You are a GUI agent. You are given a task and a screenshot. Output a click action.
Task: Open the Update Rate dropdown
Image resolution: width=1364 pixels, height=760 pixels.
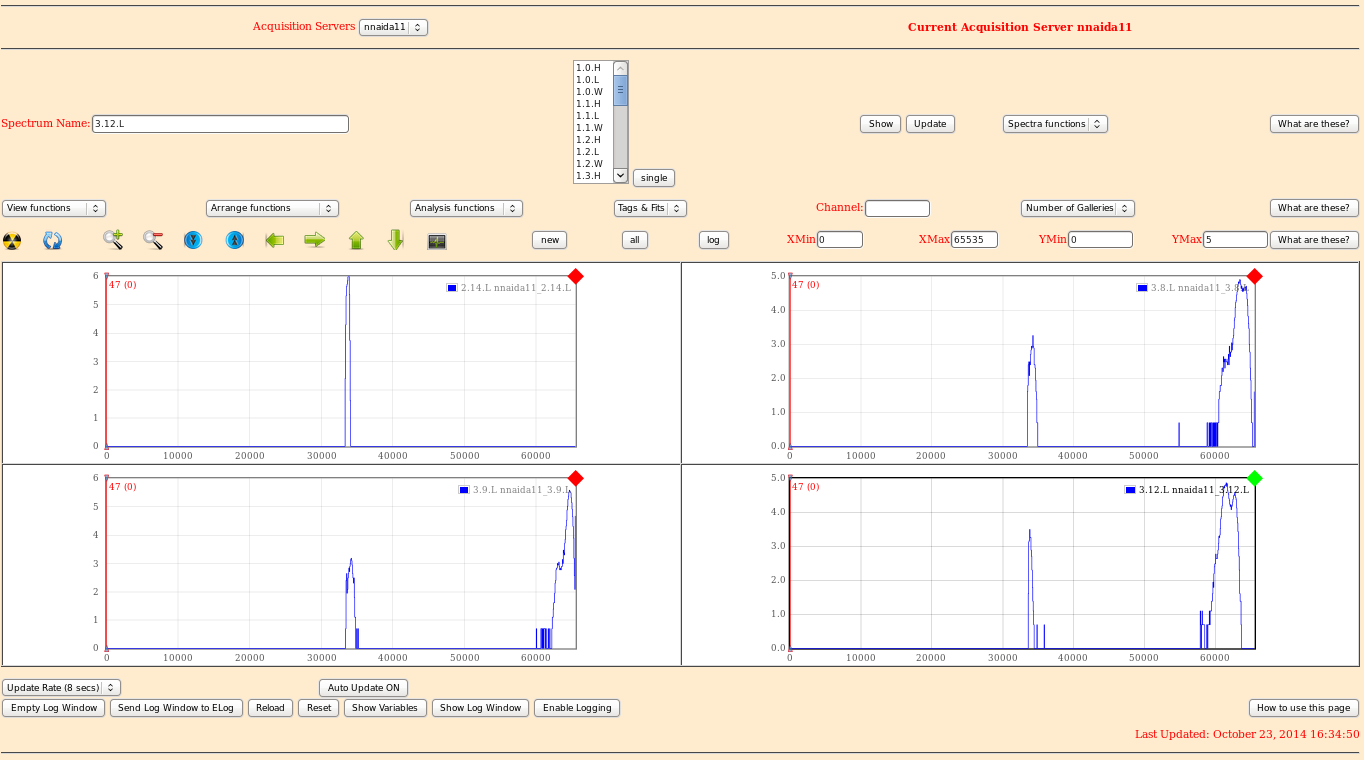coord(61,688)
